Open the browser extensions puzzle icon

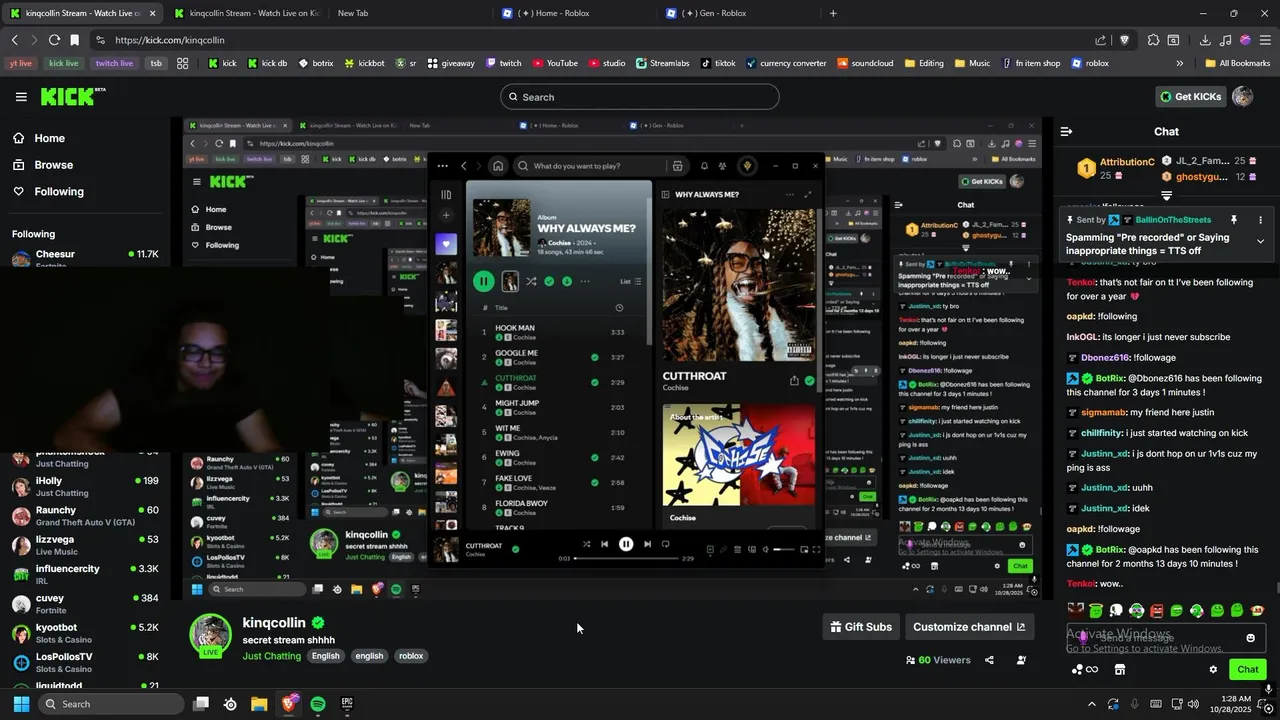point(1154,40)
